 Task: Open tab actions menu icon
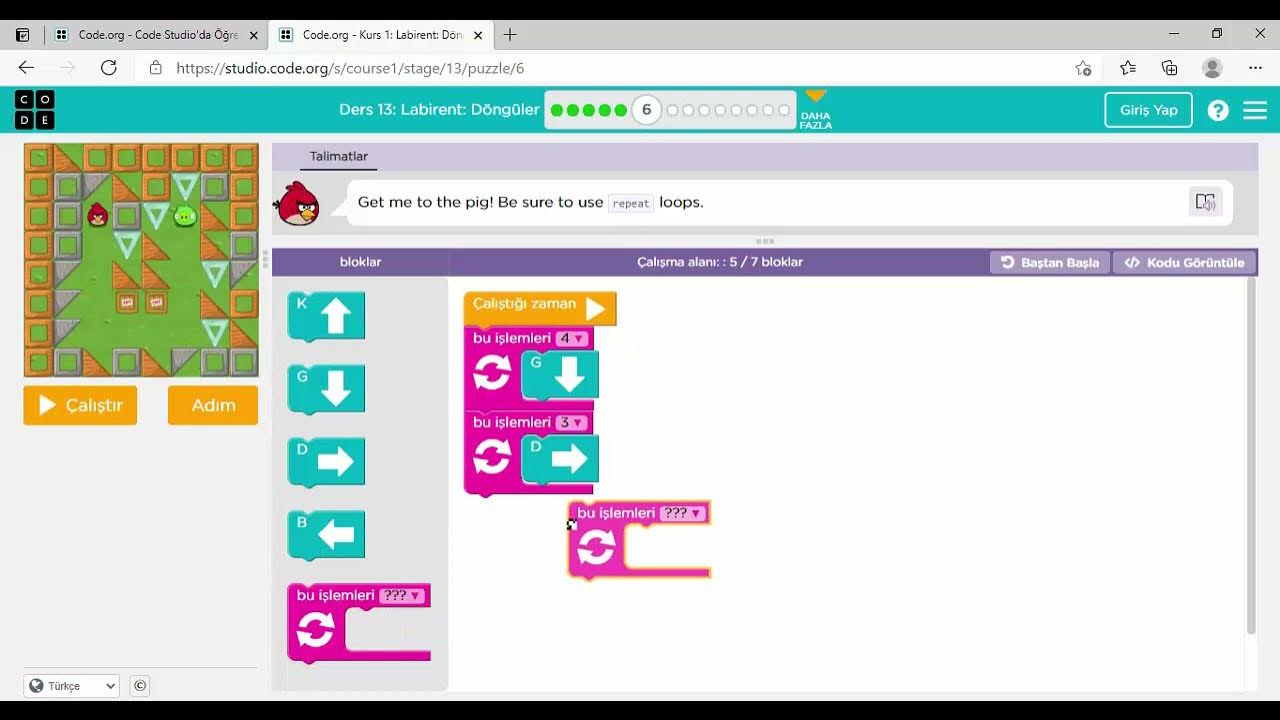pos(23,34)
